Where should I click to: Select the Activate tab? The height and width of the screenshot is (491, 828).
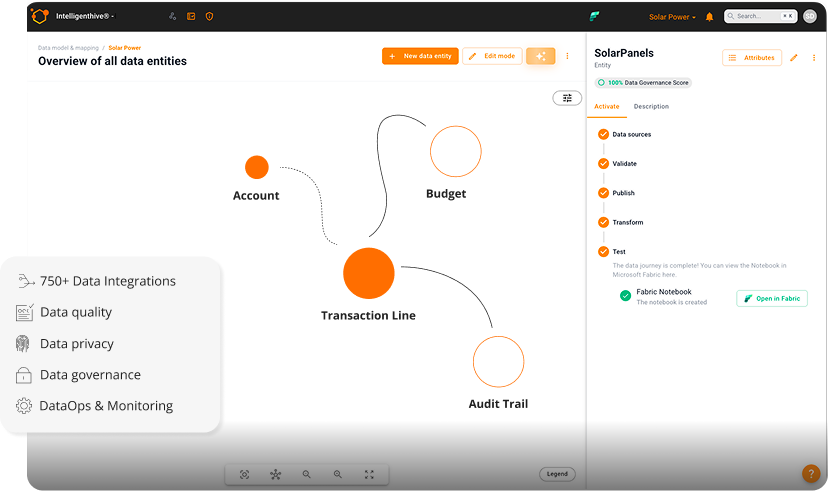coord(607,106)
